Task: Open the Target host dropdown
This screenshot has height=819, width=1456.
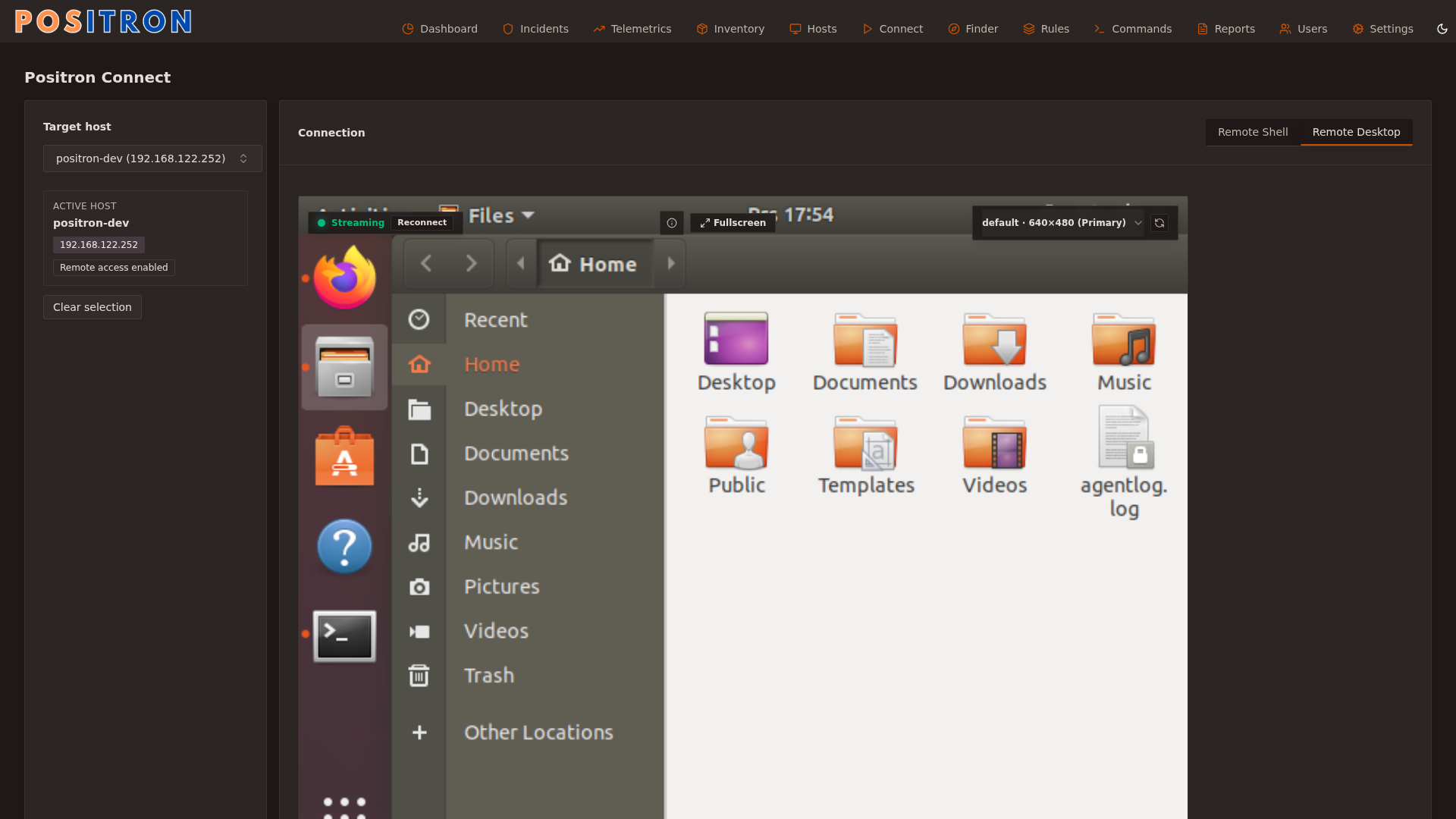Action: 152,158
